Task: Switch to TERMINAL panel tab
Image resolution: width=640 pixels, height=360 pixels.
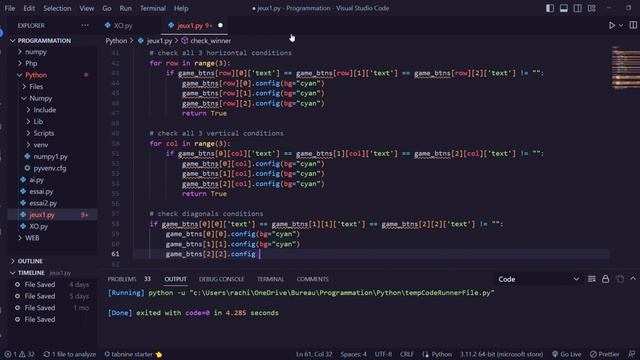Action: (270, 279)
